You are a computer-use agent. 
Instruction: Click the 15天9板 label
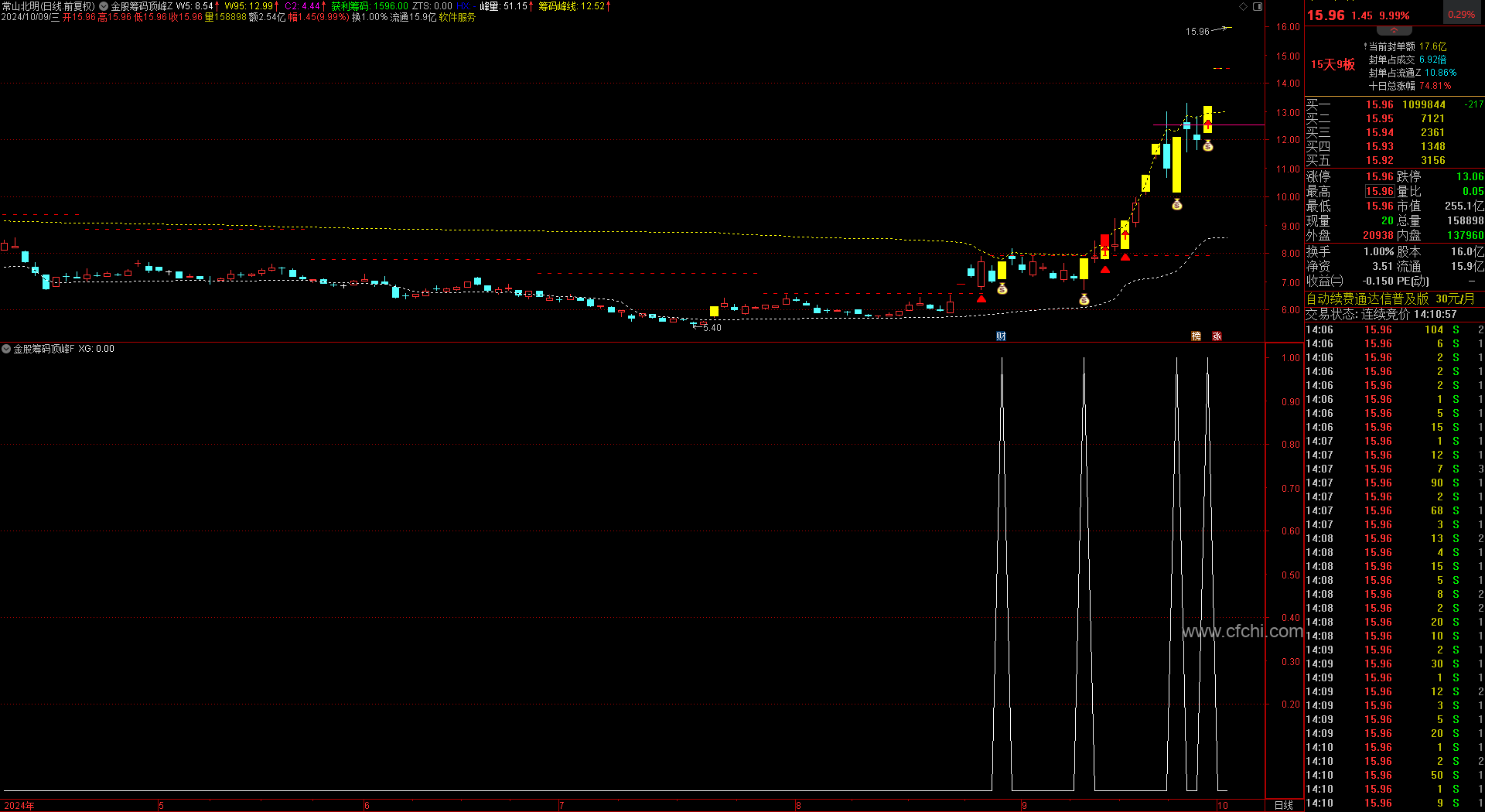point(1333,65)
